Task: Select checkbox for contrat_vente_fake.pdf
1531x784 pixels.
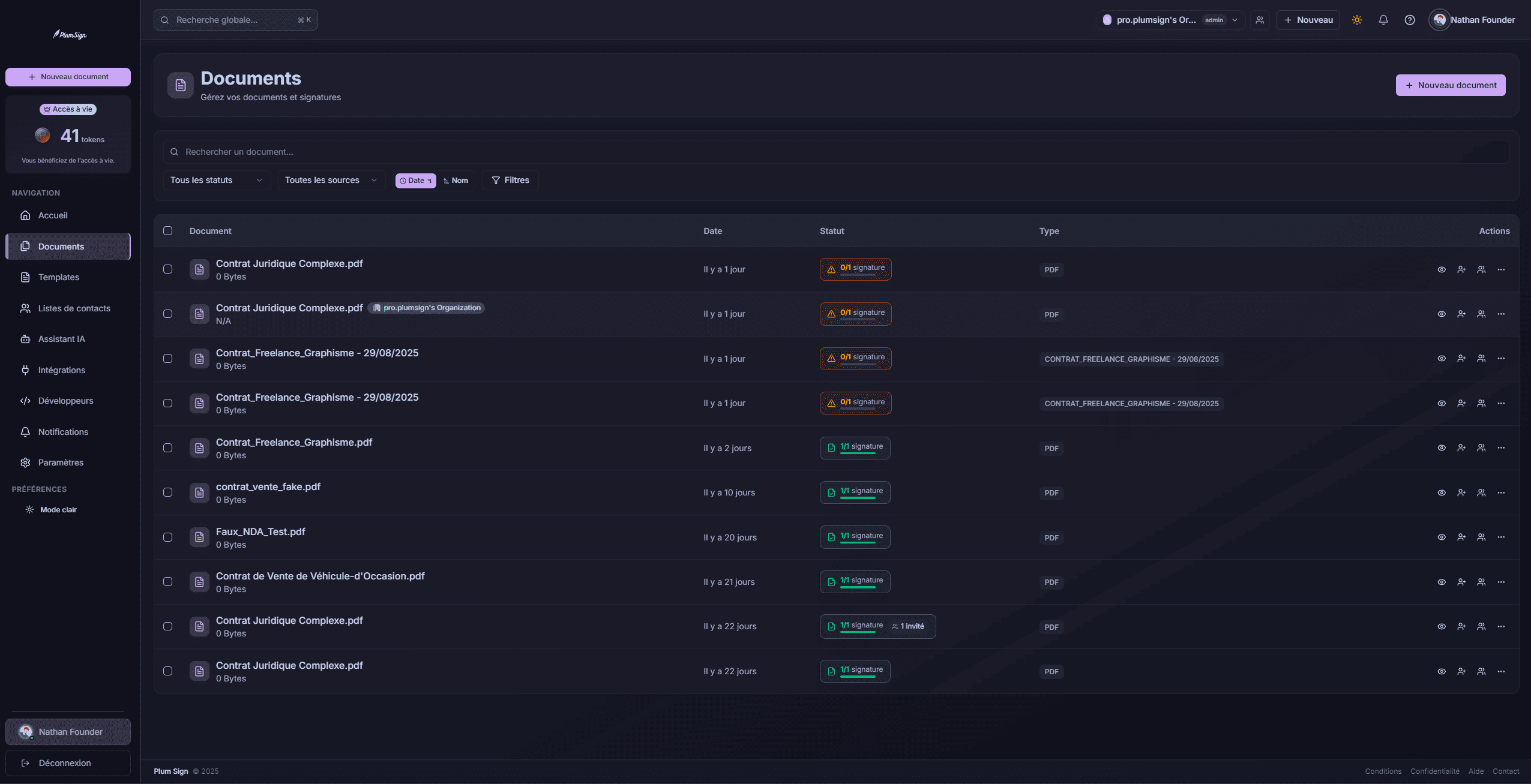Action: click(168, 493)
